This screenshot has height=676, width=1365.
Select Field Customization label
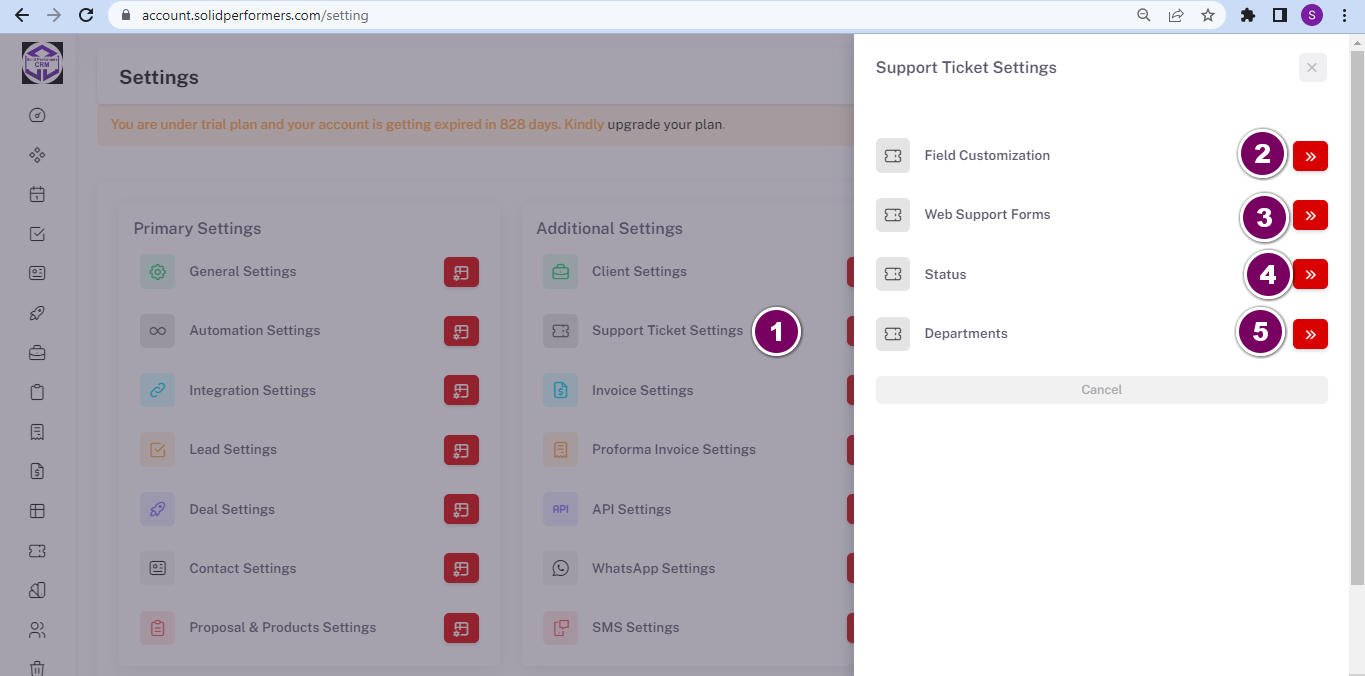[x=987, y=155]
